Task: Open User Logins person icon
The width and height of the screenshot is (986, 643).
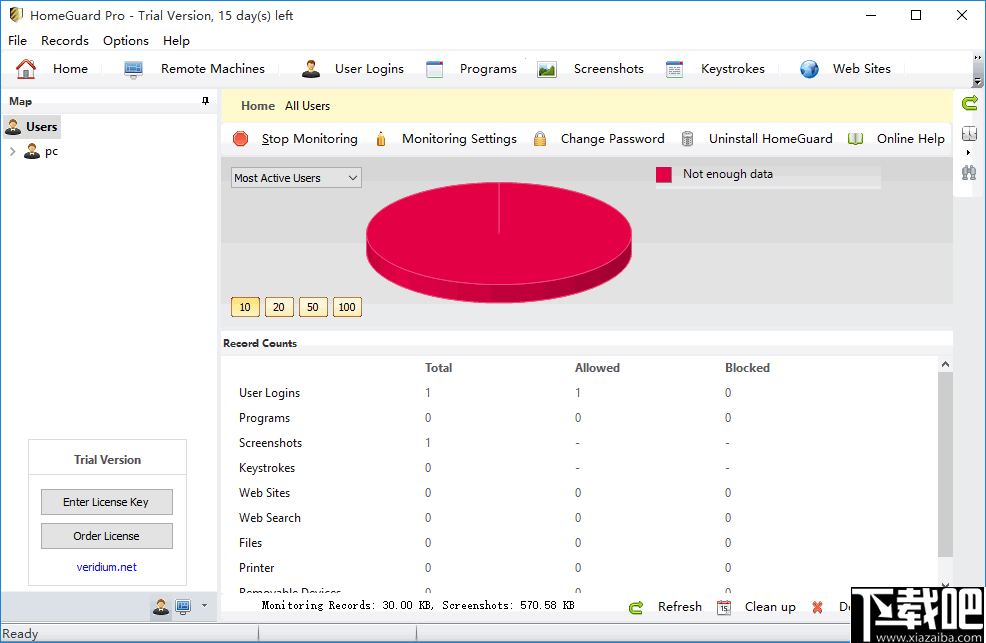Action: [311, 69]
